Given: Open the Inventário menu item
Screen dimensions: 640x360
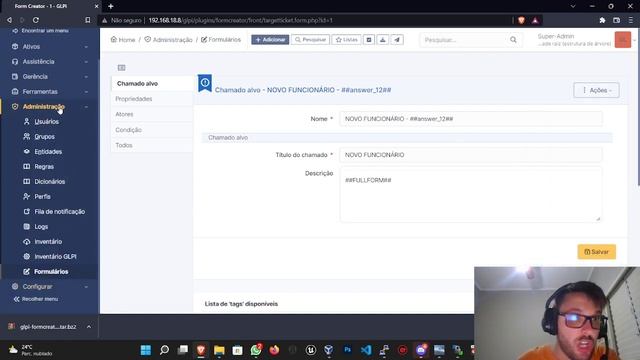Looking at the screenshot, I should (x=48, y=242).
